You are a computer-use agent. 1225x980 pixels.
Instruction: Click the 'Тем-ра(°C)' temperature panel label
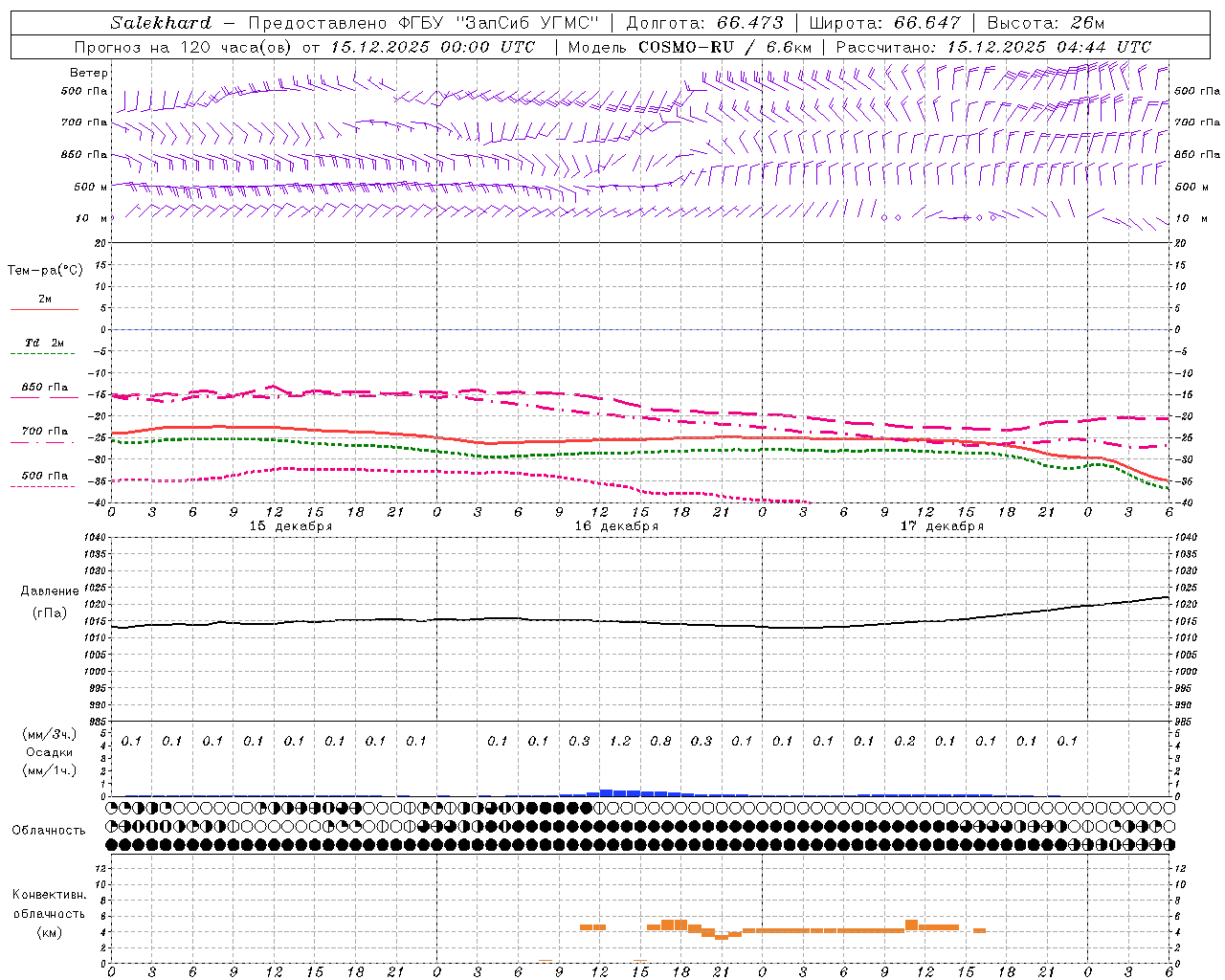45,271
